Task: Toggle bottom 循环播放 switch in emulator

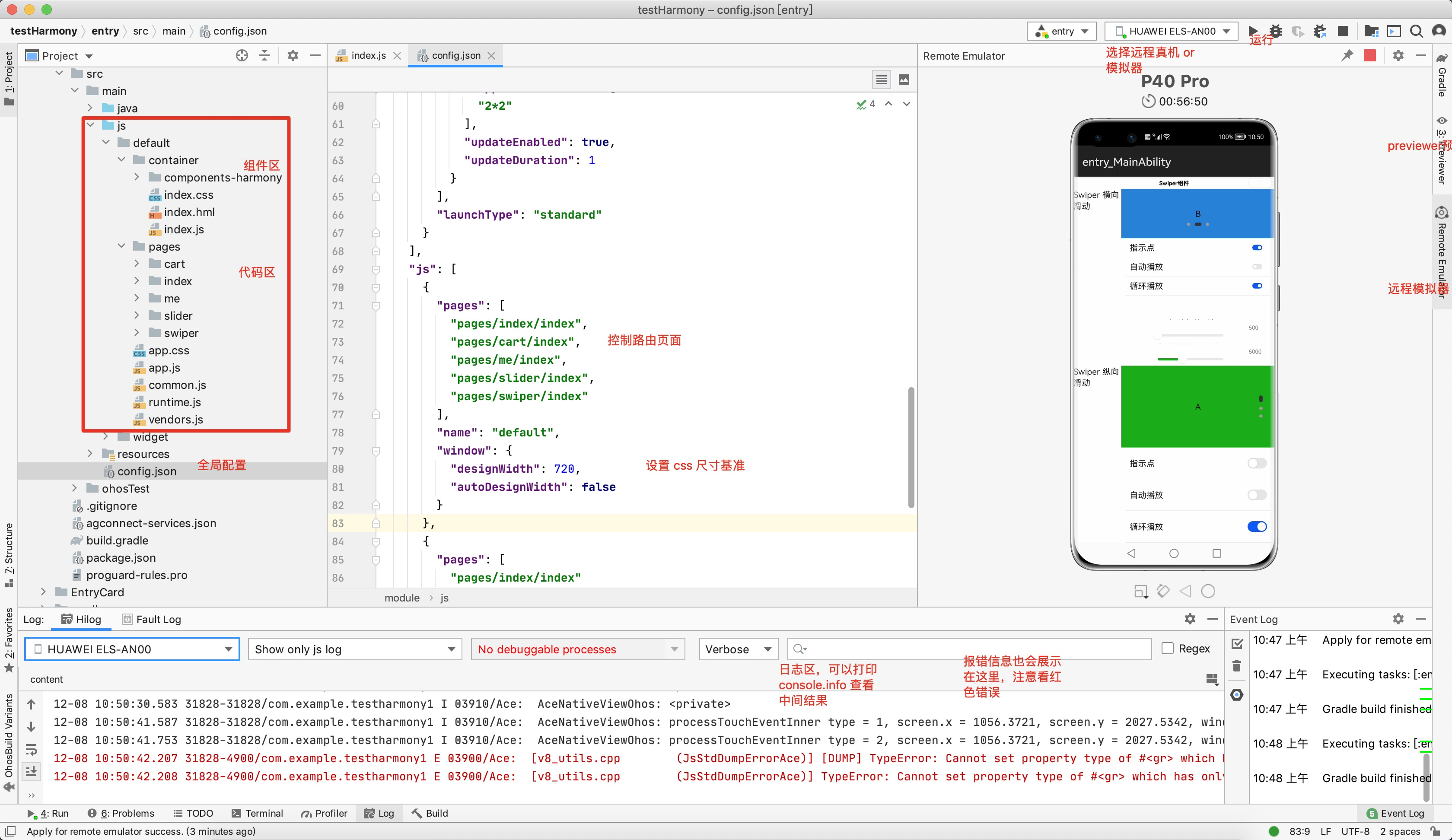Action: (1257, 527)
